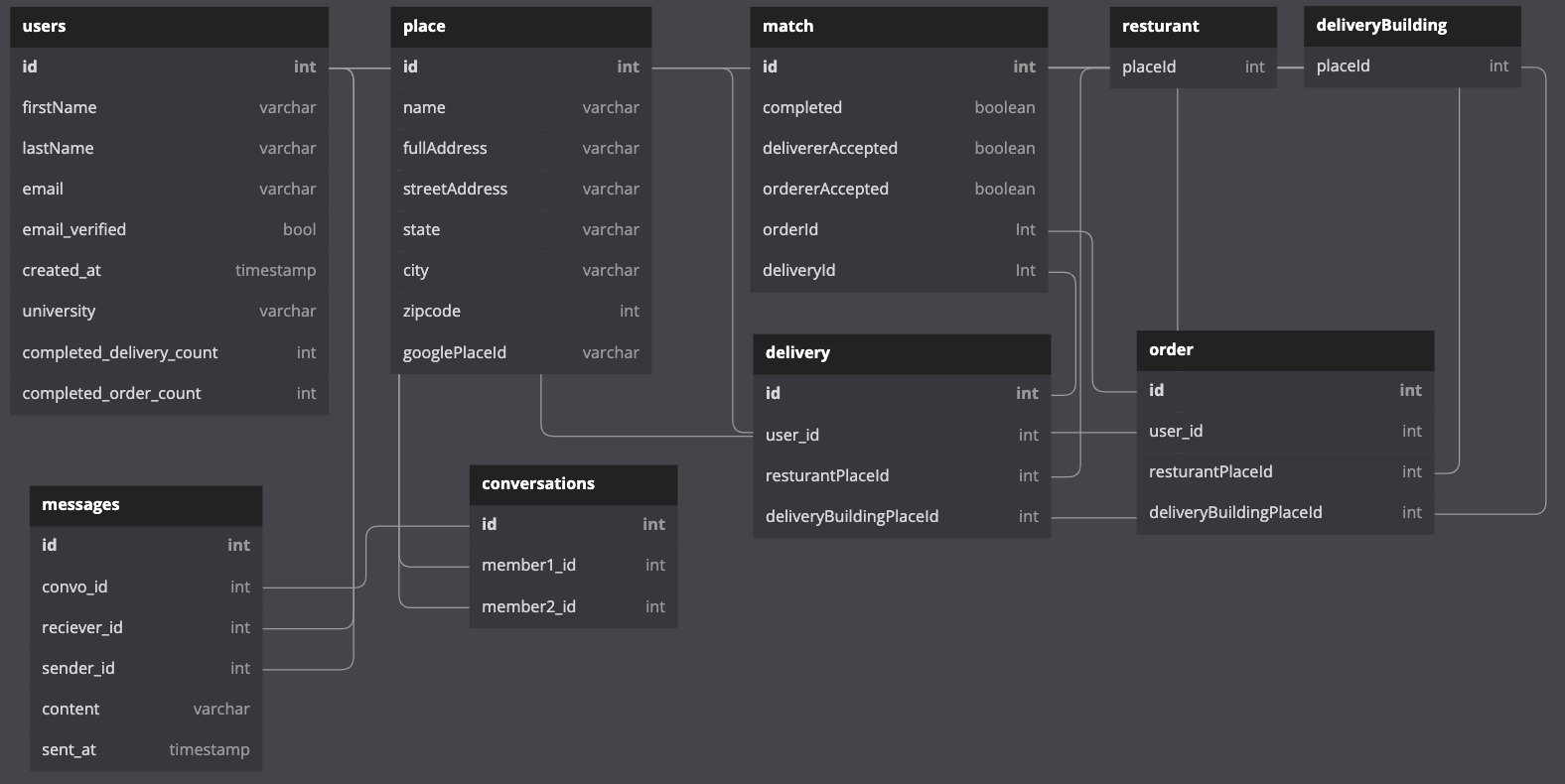
Task: Click the university row in users
Action: point(169,311)
